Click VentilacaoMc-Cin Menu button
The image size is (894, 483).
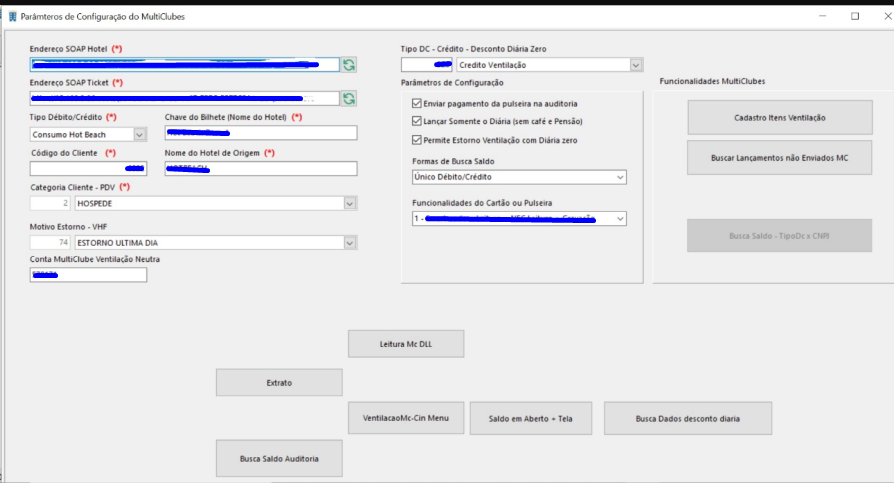click(406, 418)
